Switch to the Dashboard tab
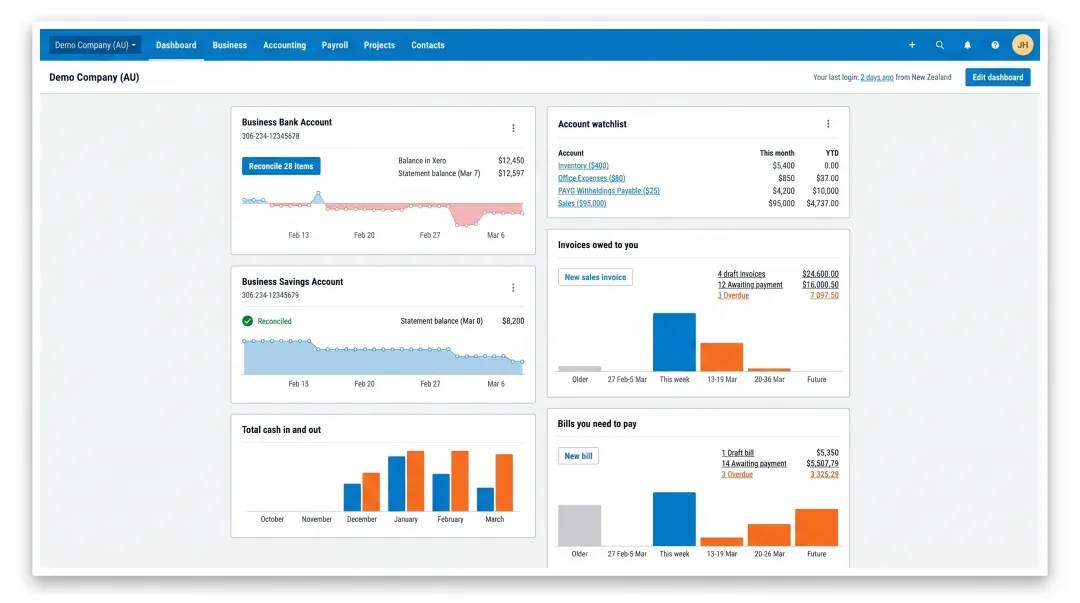The width and height of the screenshot is (1080, 603). pos(176,45)
